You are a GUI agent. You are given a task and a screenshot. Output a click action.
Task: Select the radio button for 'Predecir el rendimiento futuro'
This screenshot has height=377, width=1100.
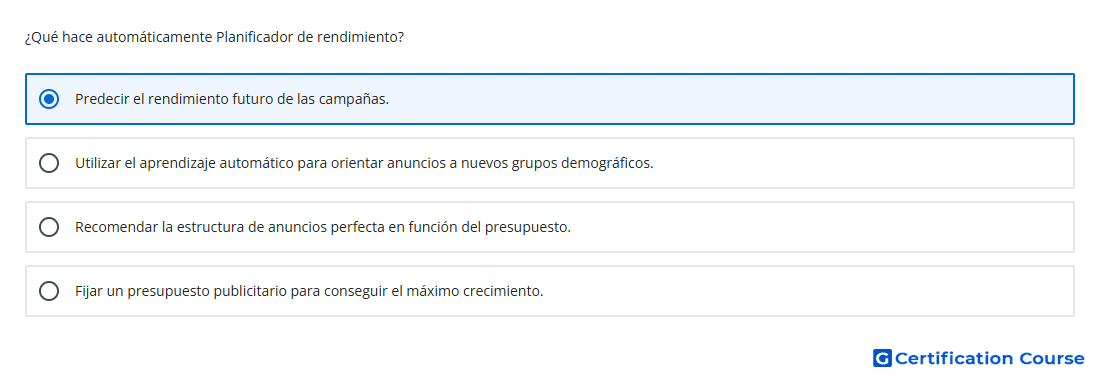[x=49, y=99]
